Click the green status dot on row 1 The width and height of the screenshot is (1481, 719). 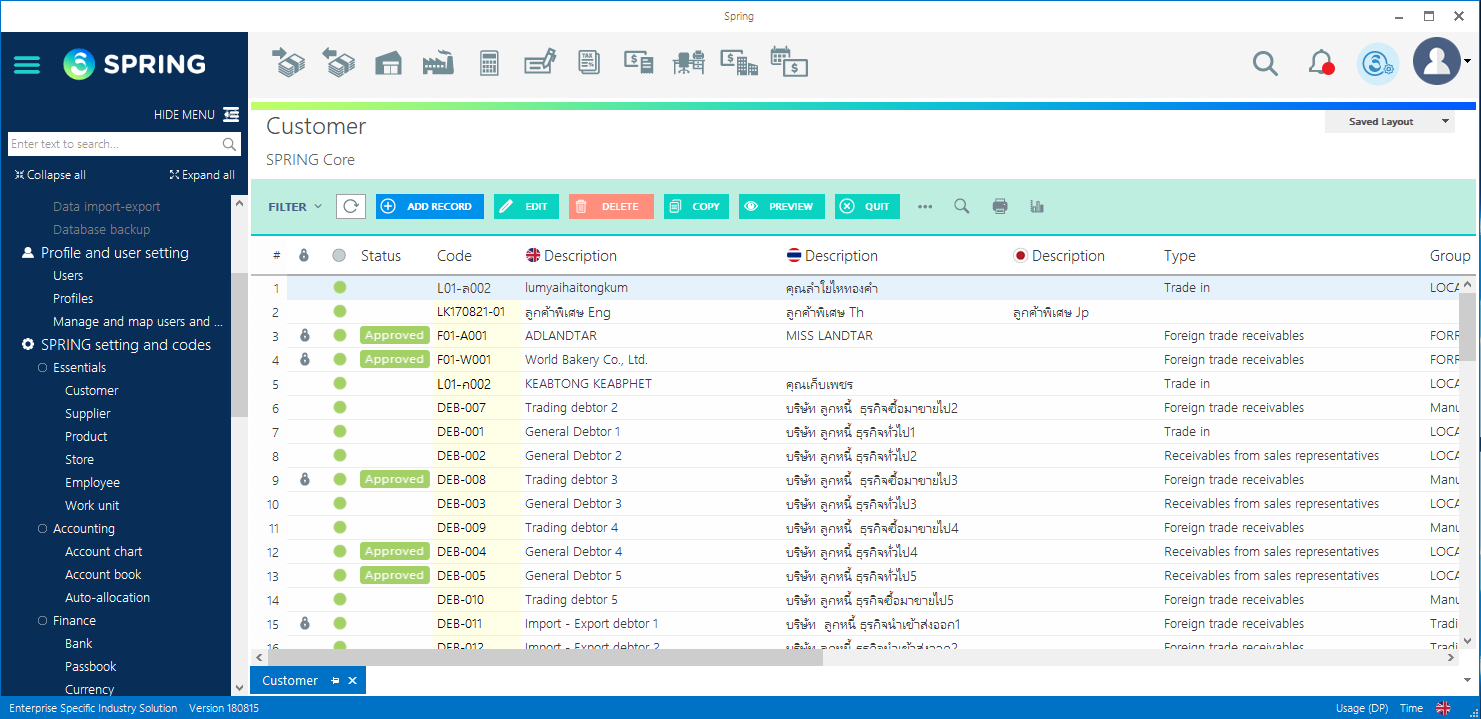(x=340, y=288)
